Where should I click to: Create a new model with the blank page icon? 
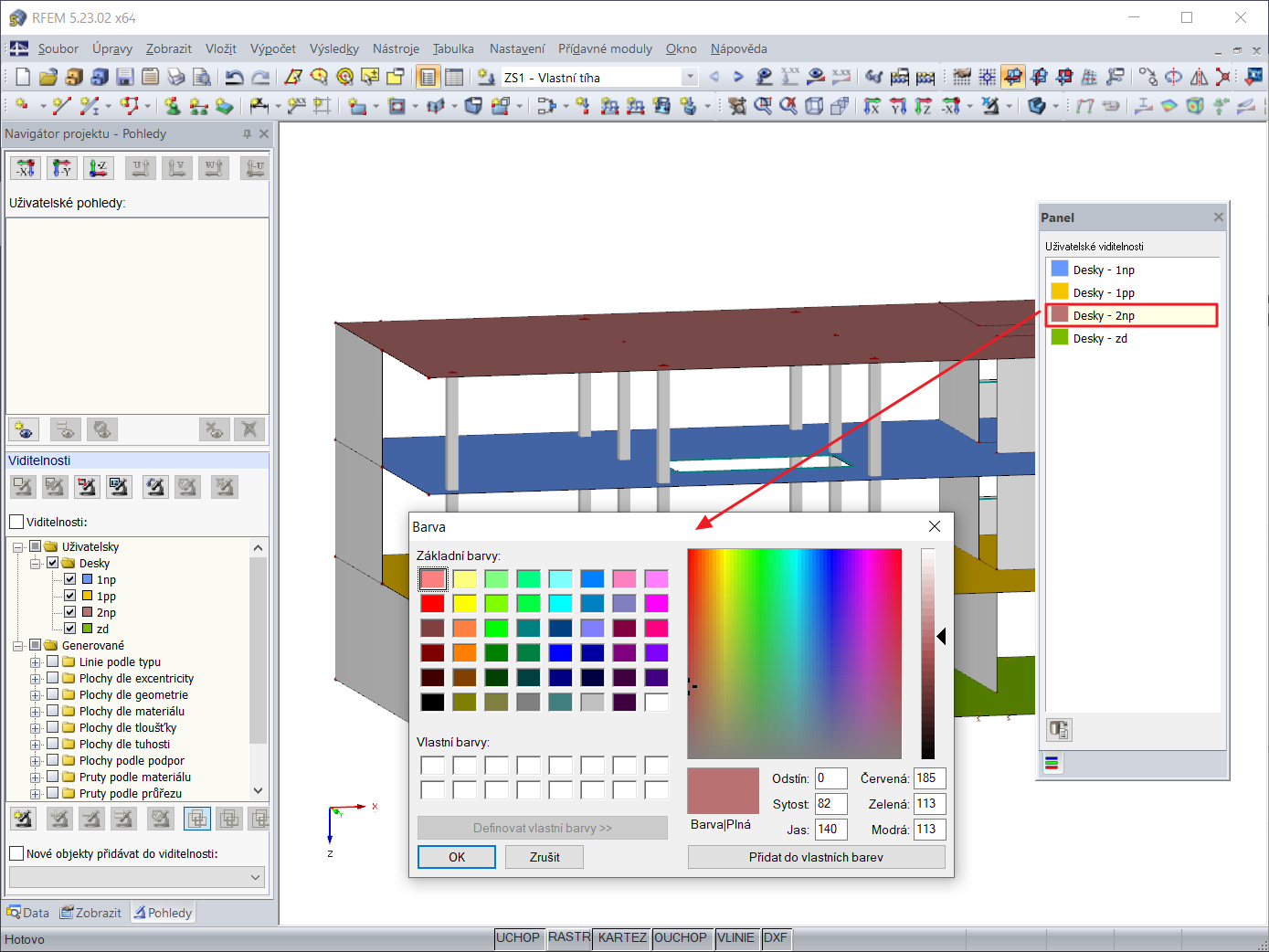click(23, 77)
